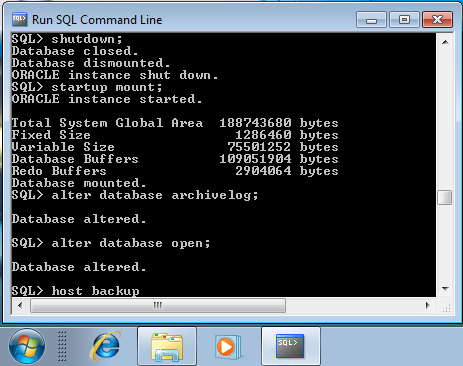Click the vertical scrollbar down arrow
Image resolution: width=463 pixels, height=366 pixels.
tap(445, 289)
